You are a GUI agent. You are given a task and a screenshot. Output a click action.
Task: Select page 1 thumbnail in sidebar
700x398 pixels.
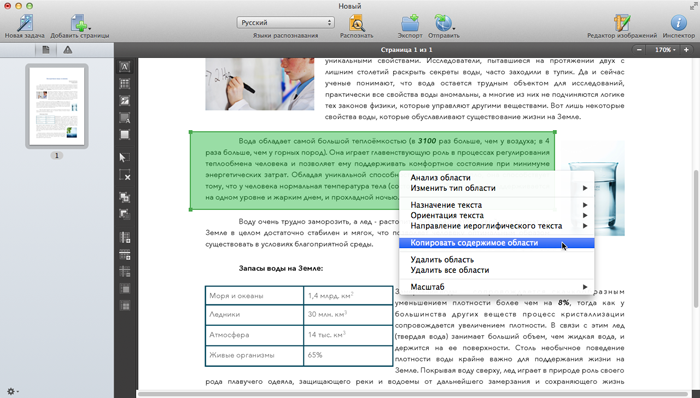coord(57,106)
